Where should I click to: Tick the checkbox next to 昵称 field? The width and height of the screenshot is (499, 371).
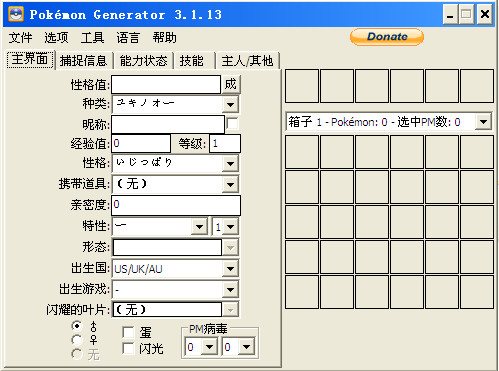click(232, 124)
